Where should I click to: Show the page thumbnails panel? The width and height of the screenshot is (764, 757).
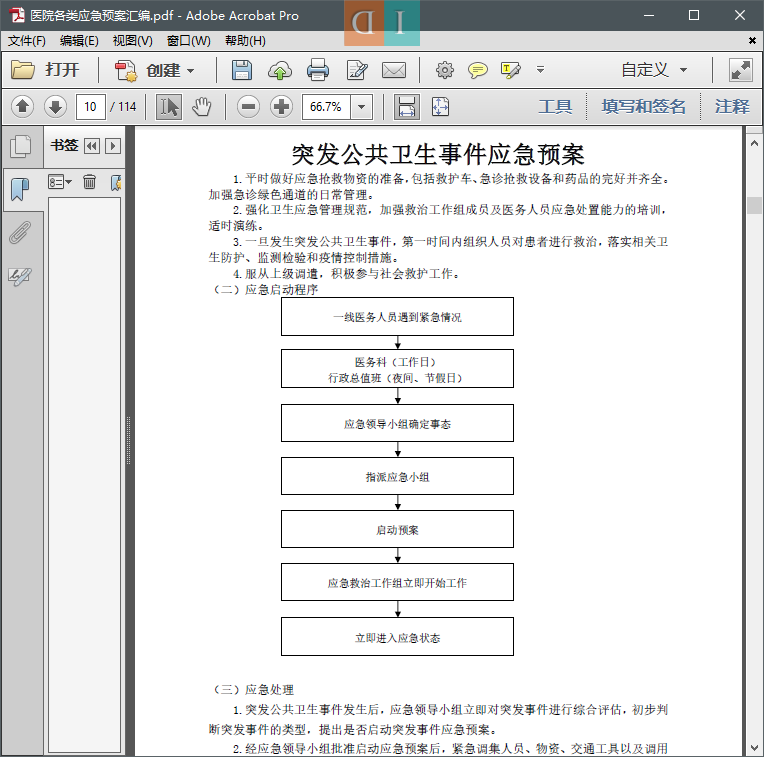pos(20,146)
